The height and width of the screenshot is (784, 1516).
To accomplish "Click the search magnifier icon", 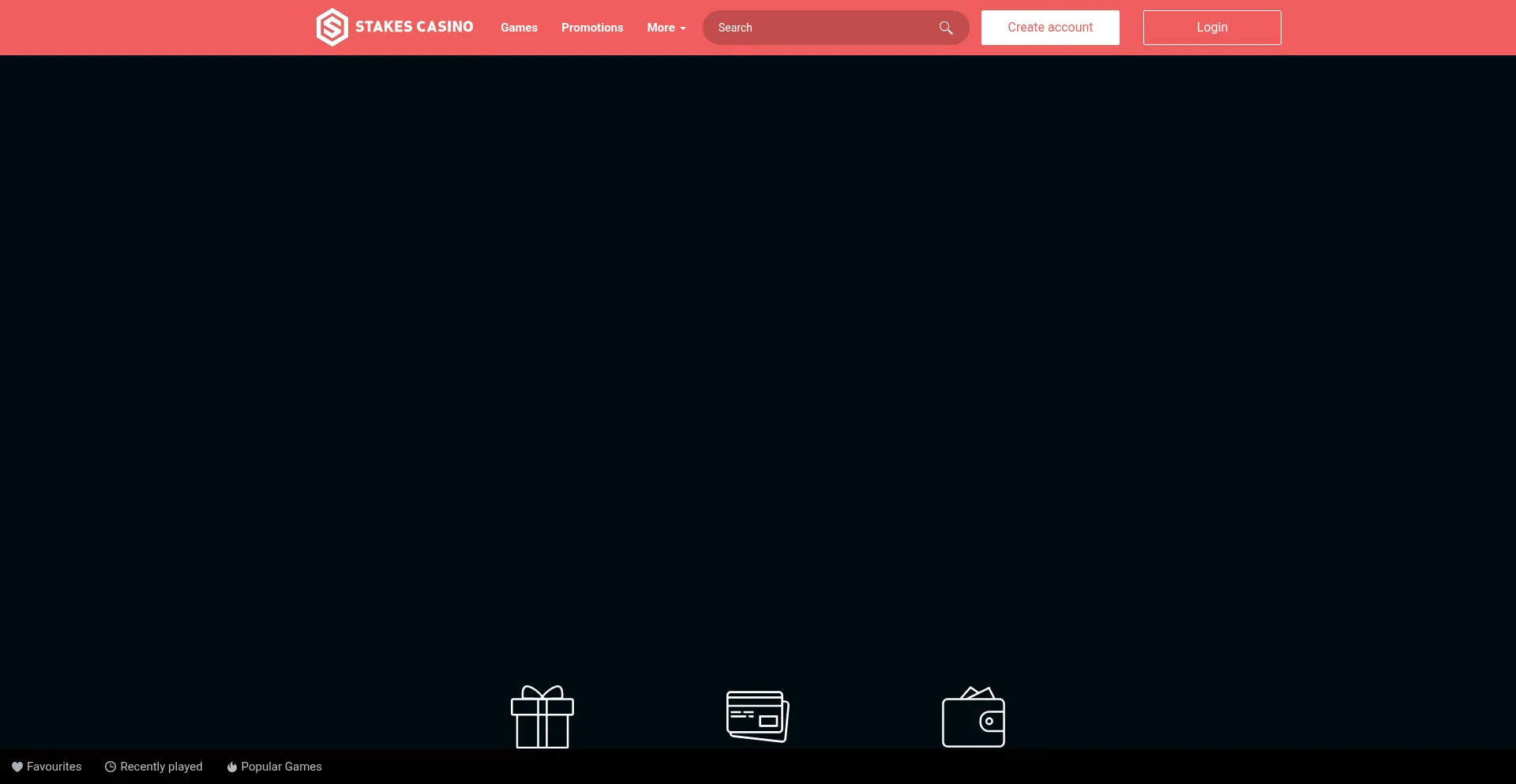I will (x=946, y=28).
